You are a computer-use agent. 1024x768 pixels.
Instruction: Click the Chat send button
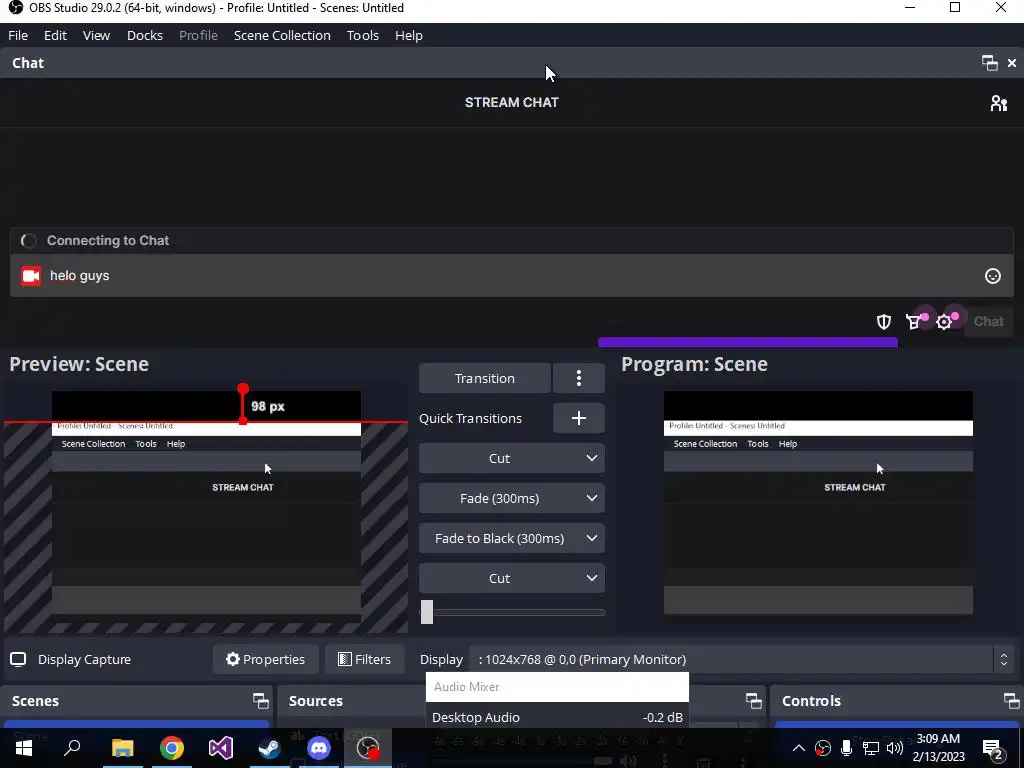[x=988, y=321]
